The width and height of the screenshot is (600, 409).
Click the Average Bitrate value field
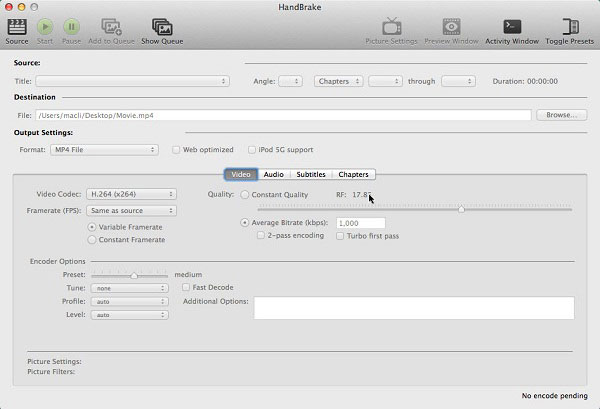[360, 223]
